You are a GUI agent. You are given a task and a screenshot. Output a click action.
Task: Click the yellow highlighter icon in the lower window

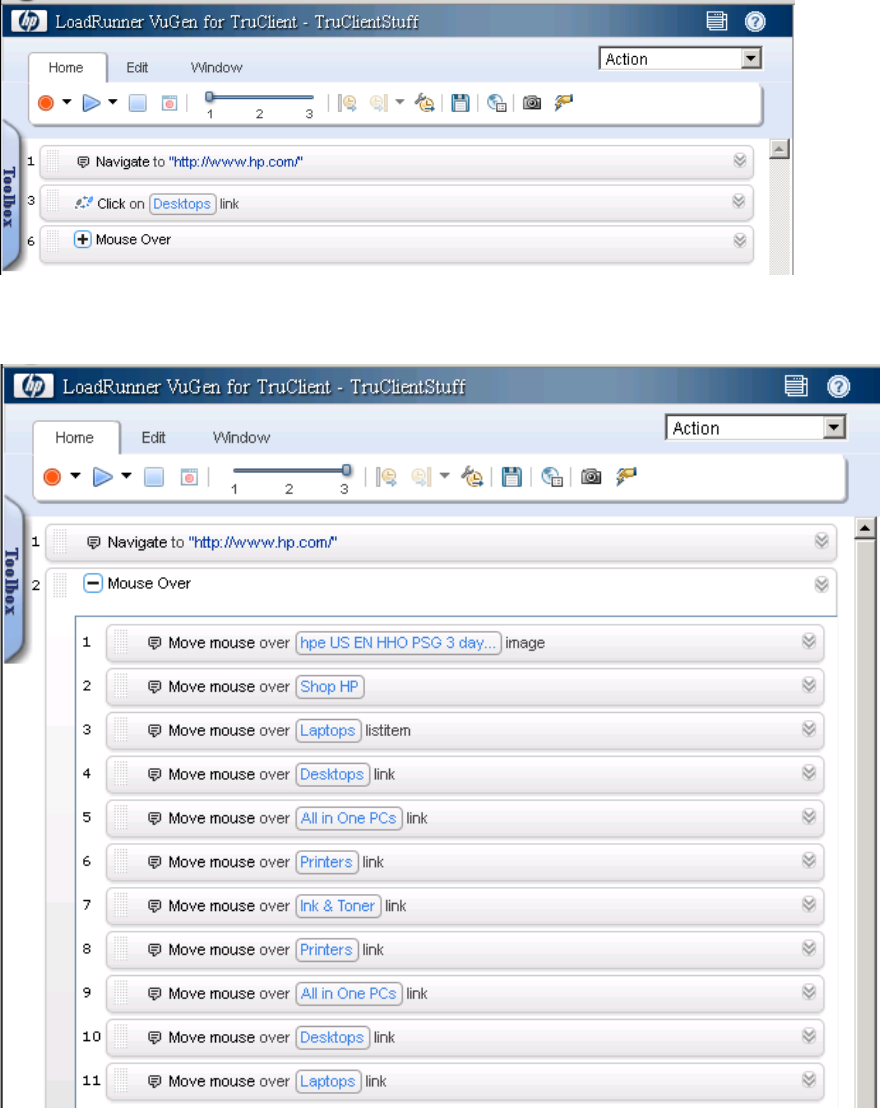[x=626, y=476]
